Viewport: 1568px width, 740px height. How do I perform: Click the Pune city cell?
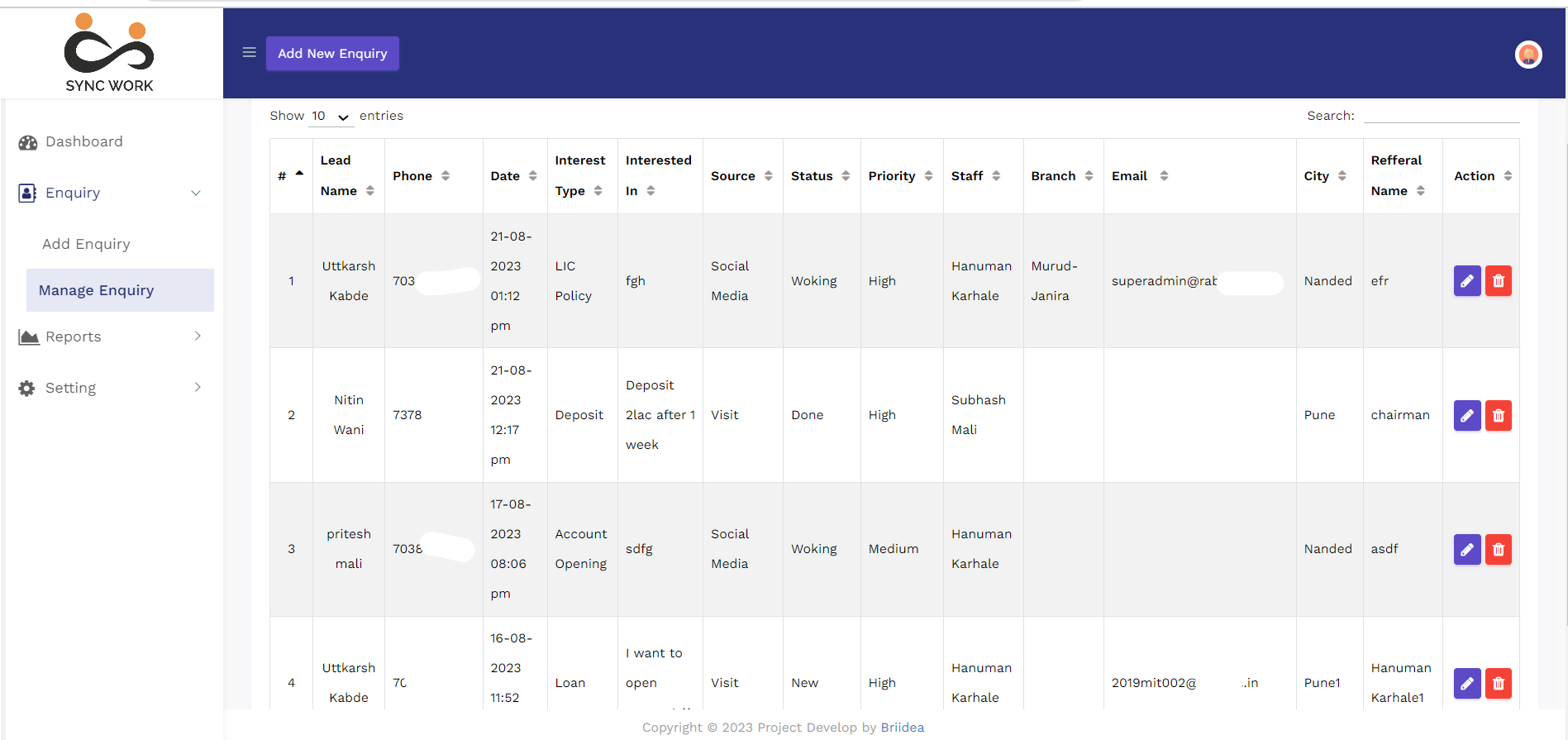pos(1329,415)
